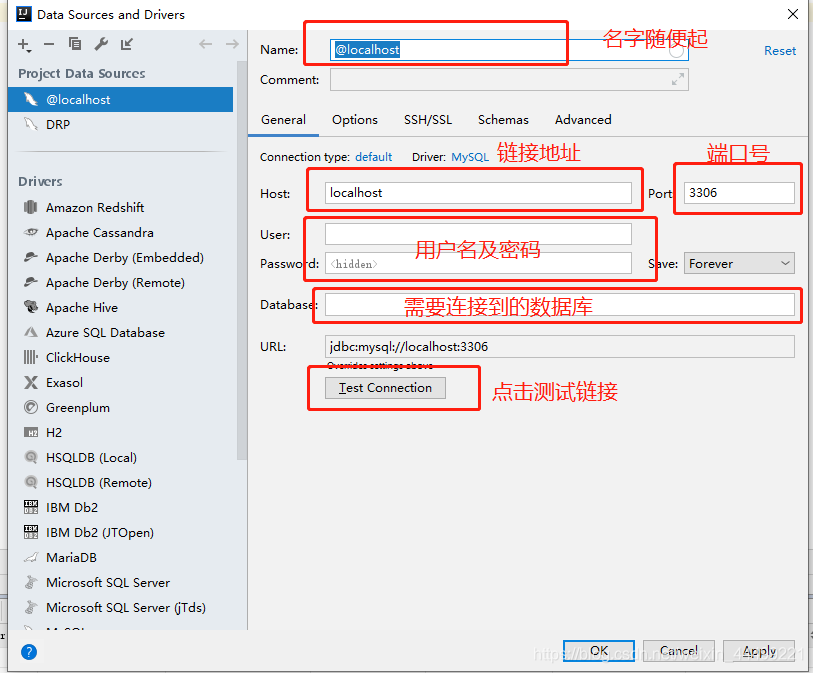
Task: Select Apache Derby (Remote) driver
Action: (115, 283)
